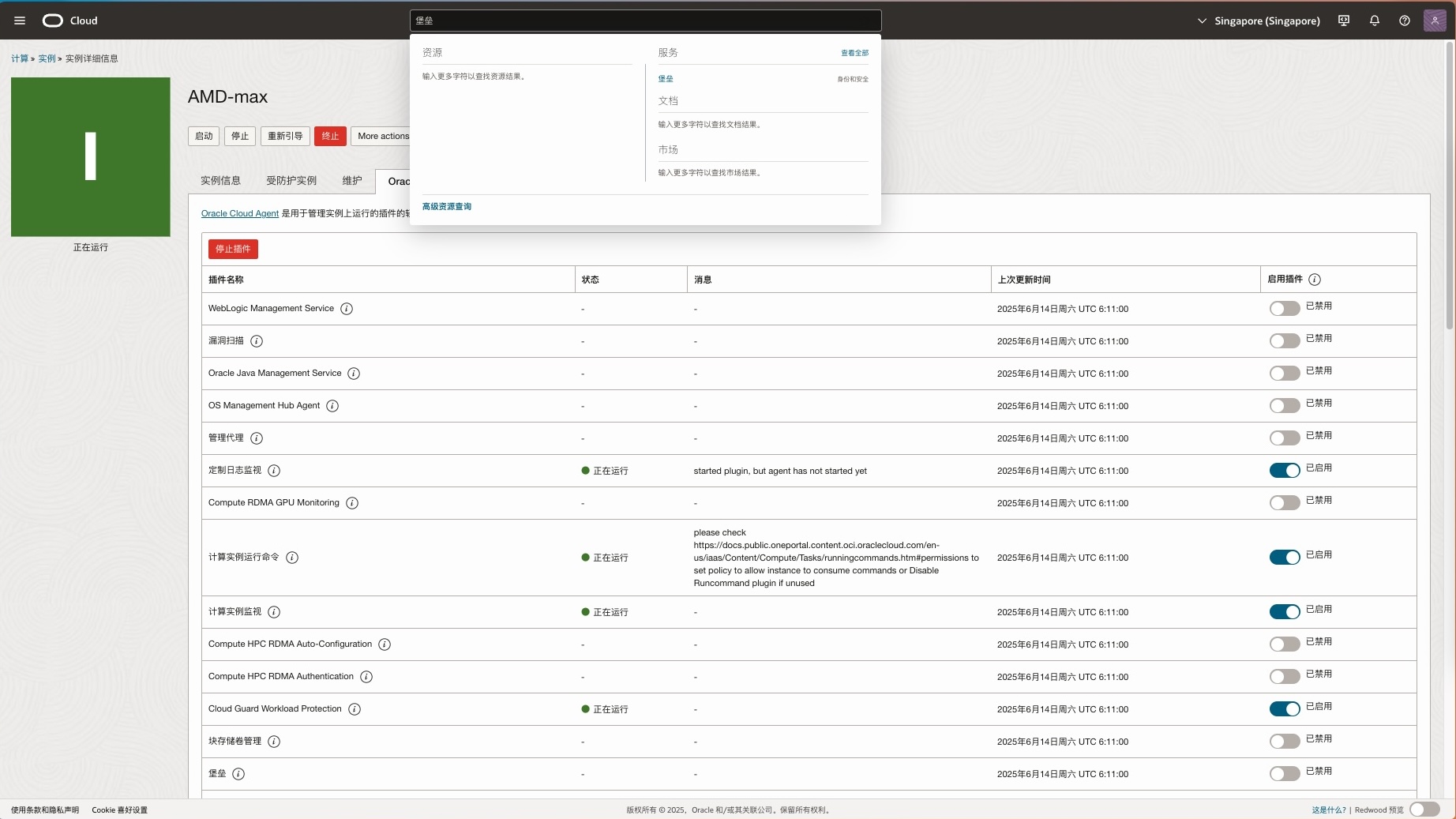Click 'started plugin, but agent has not started yet'
The image size is (1456, 819).
tap(780, 471)
